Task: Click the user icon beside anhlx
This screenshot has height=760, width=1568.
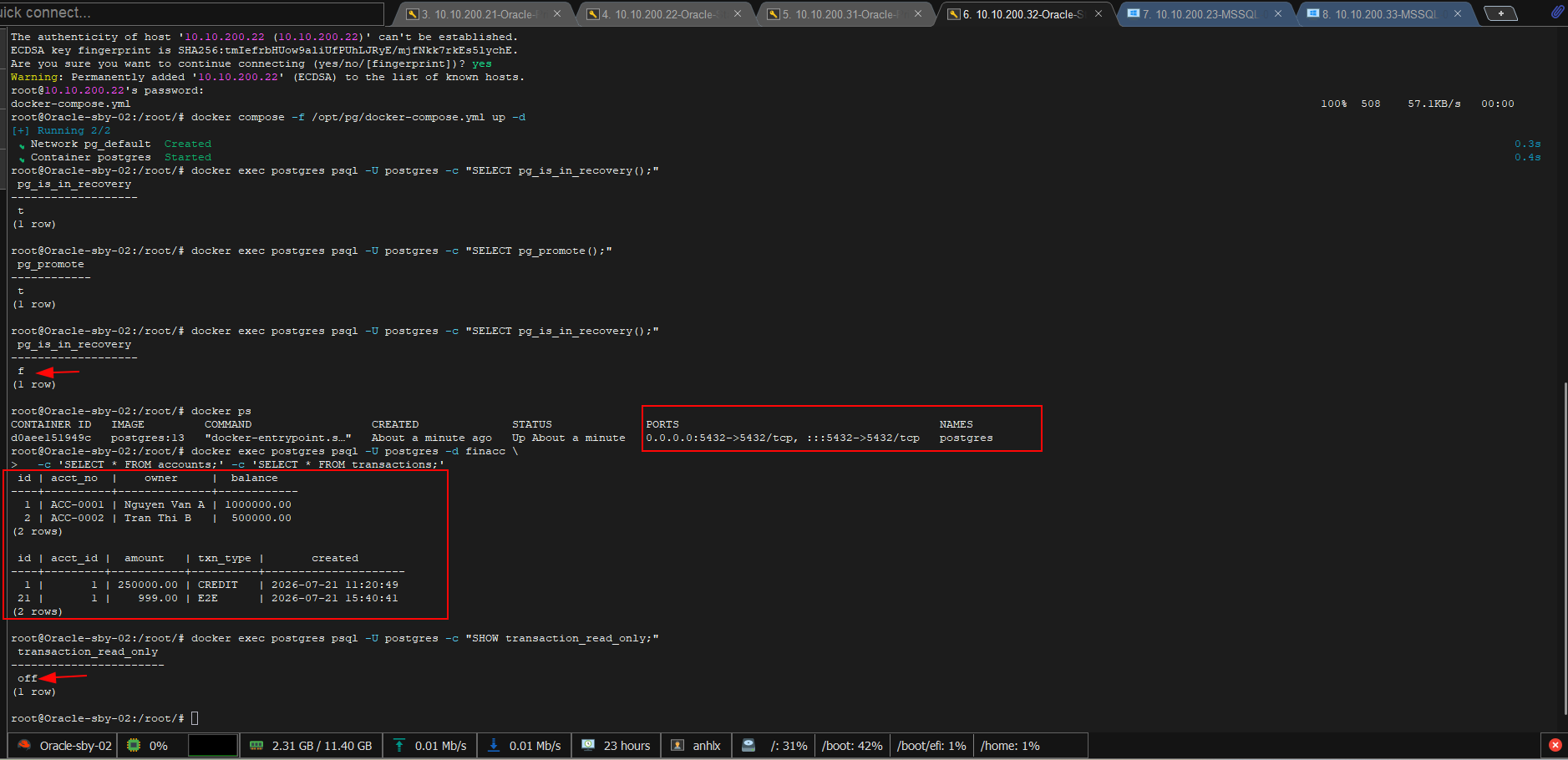Action: (x=677, y=745)
